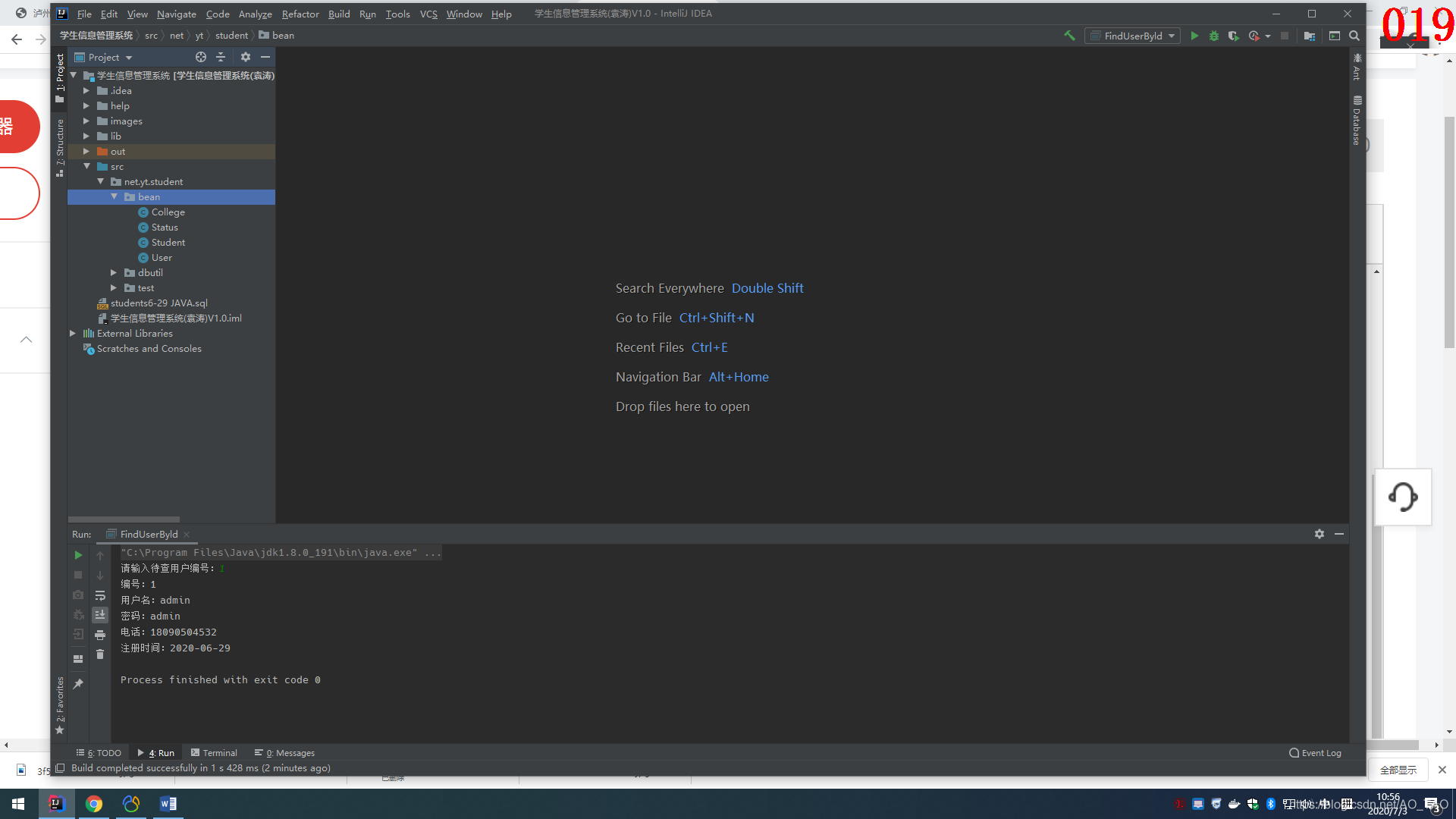Click locate/select opened file target icon
This screenshot has width=1456, height=819.
coord(201,57)
